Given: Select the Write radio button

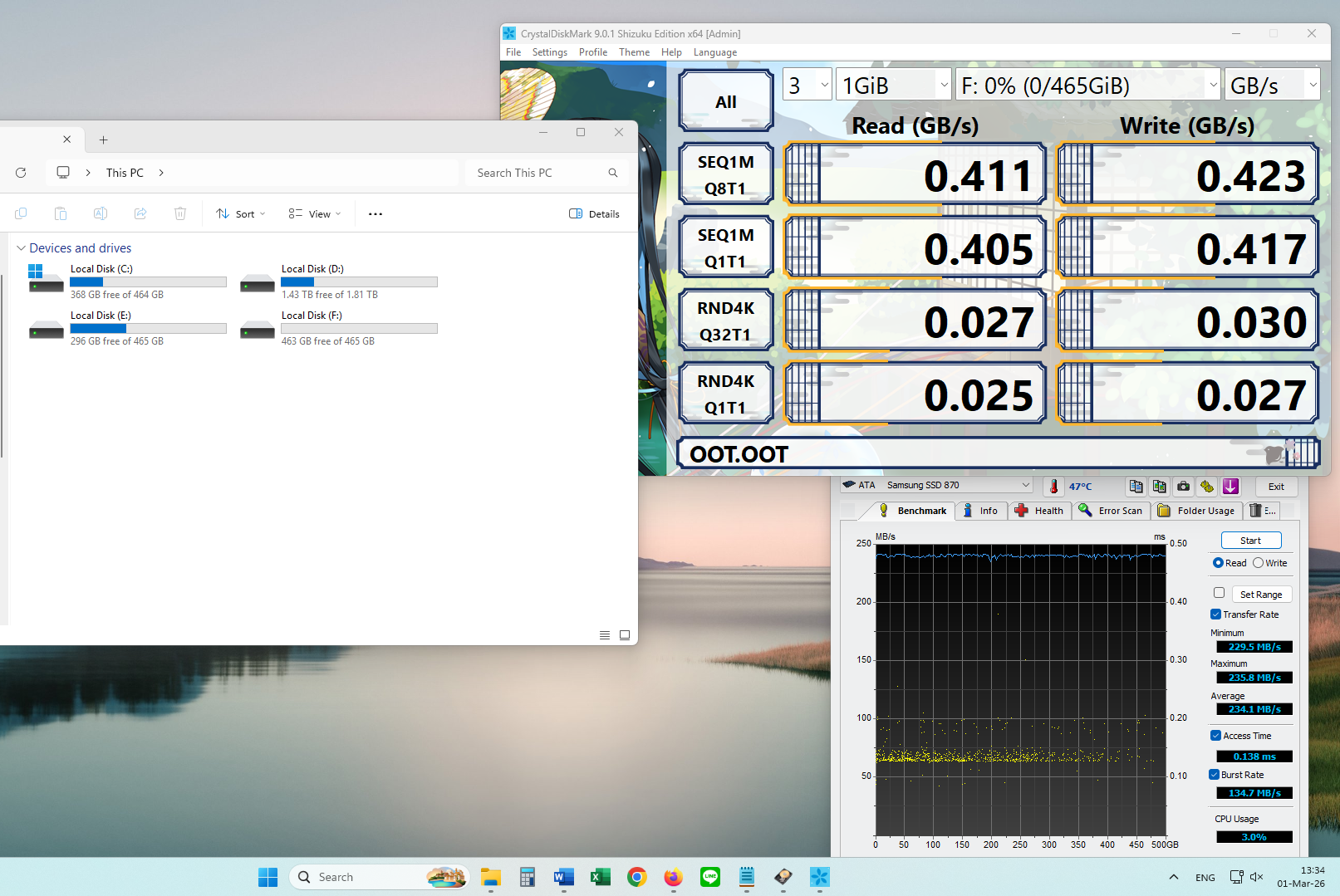Looking at the screenshot, I should (x=1259, y=563).
